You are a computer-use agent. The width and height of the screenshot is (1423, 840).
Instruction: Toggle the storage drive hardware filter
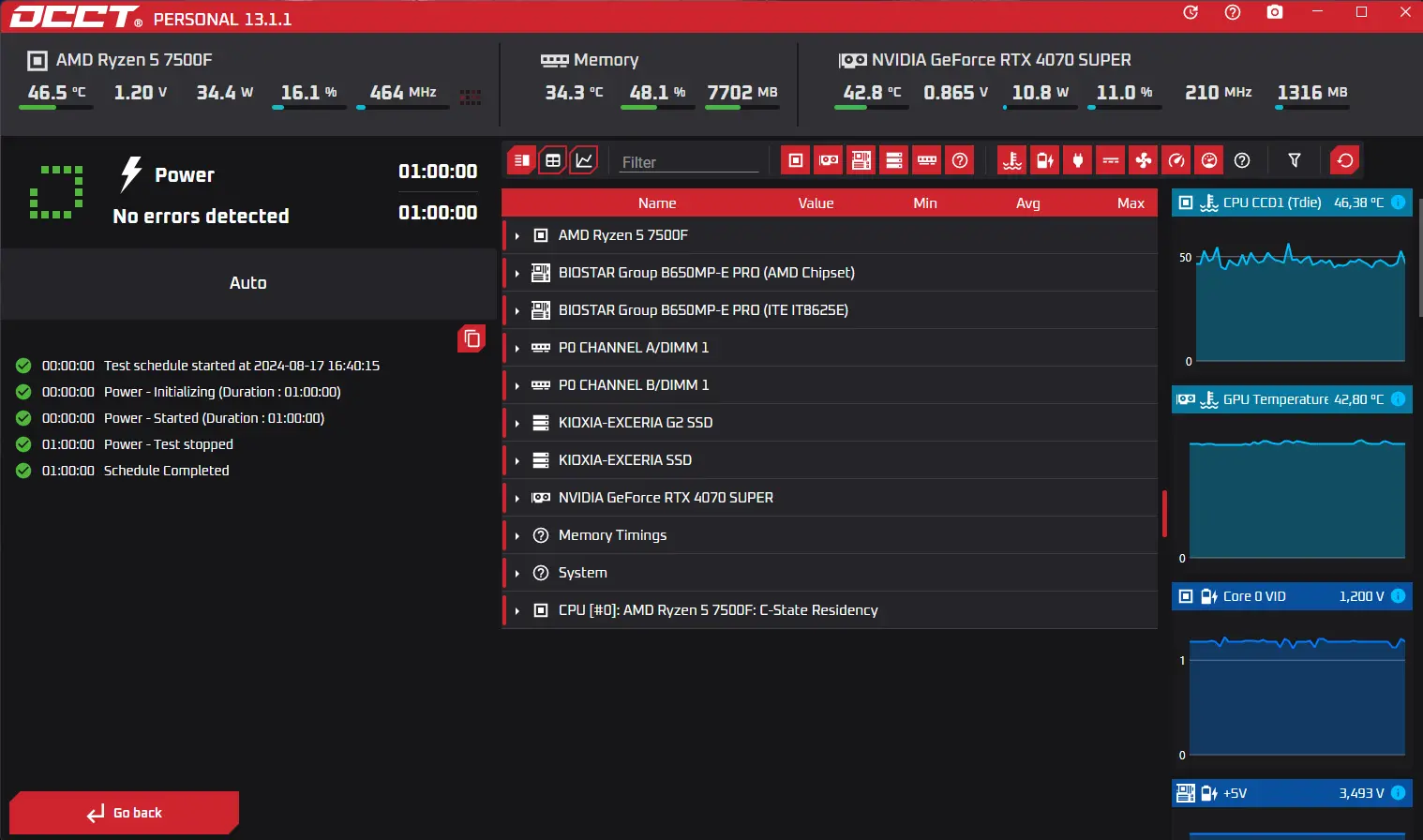coord(894,160)
